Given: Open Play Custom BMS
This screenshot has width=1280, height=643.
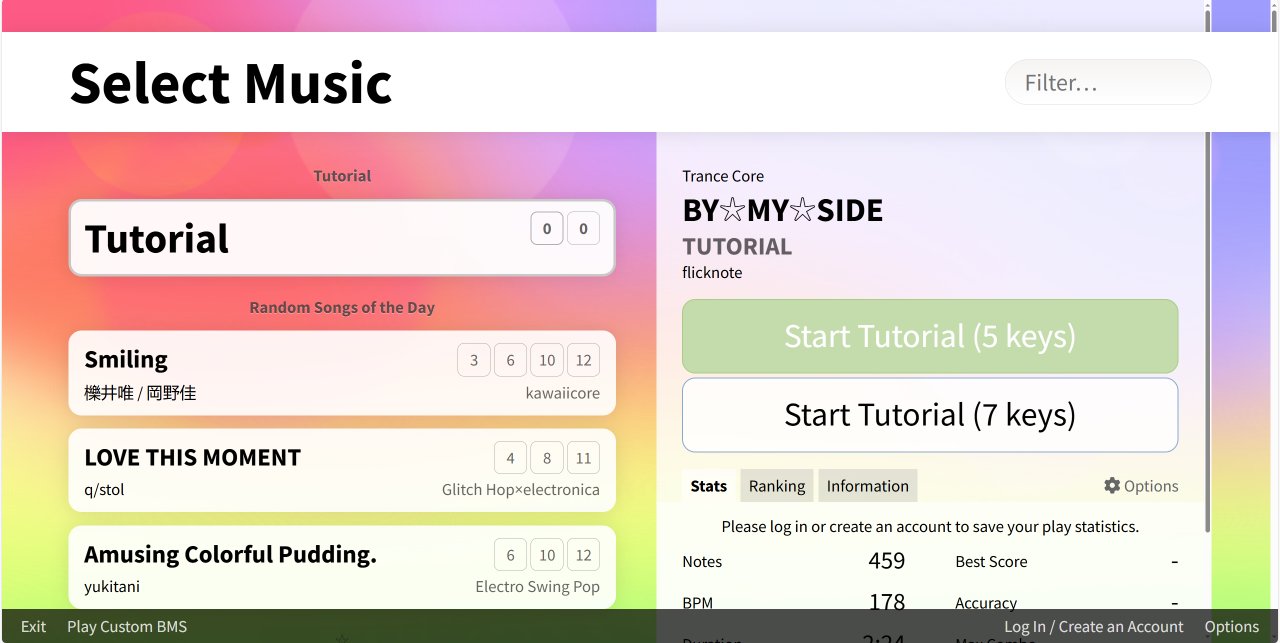Looking at the screenshot, I should (x=127, y=627).
